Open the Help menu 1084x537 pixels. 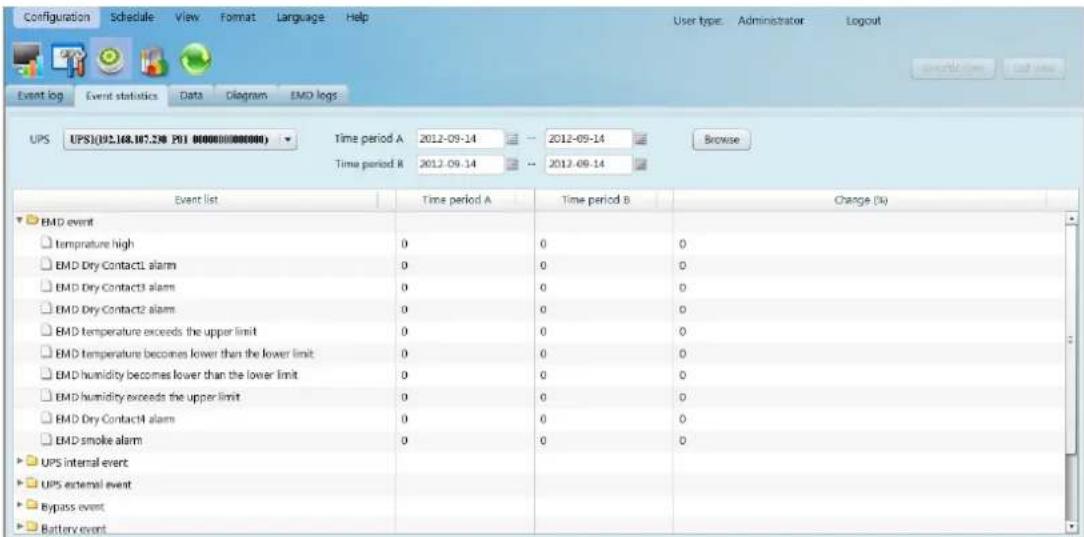[357, 17]
